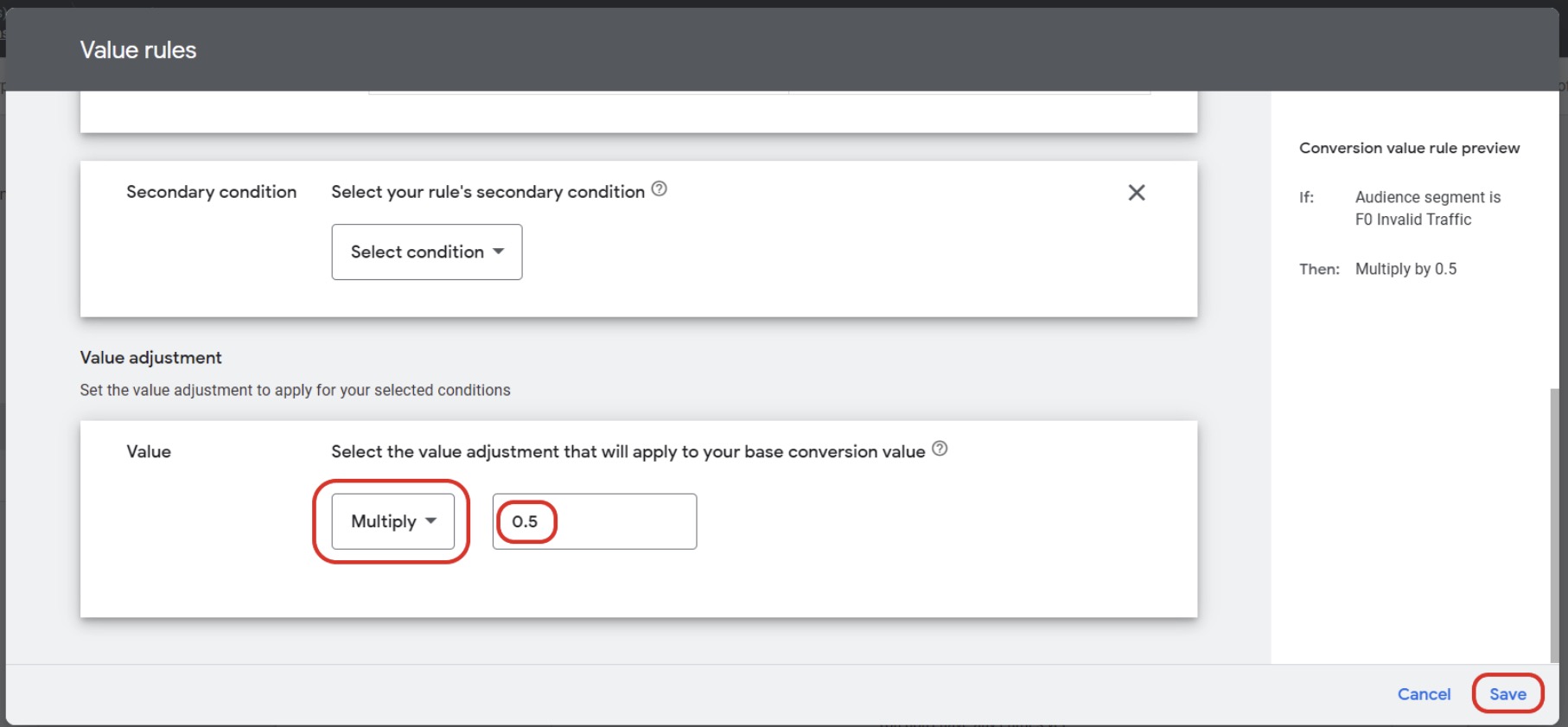
Task: Click the Multiply by 0.5 preview text
Action: point(1405,269)
